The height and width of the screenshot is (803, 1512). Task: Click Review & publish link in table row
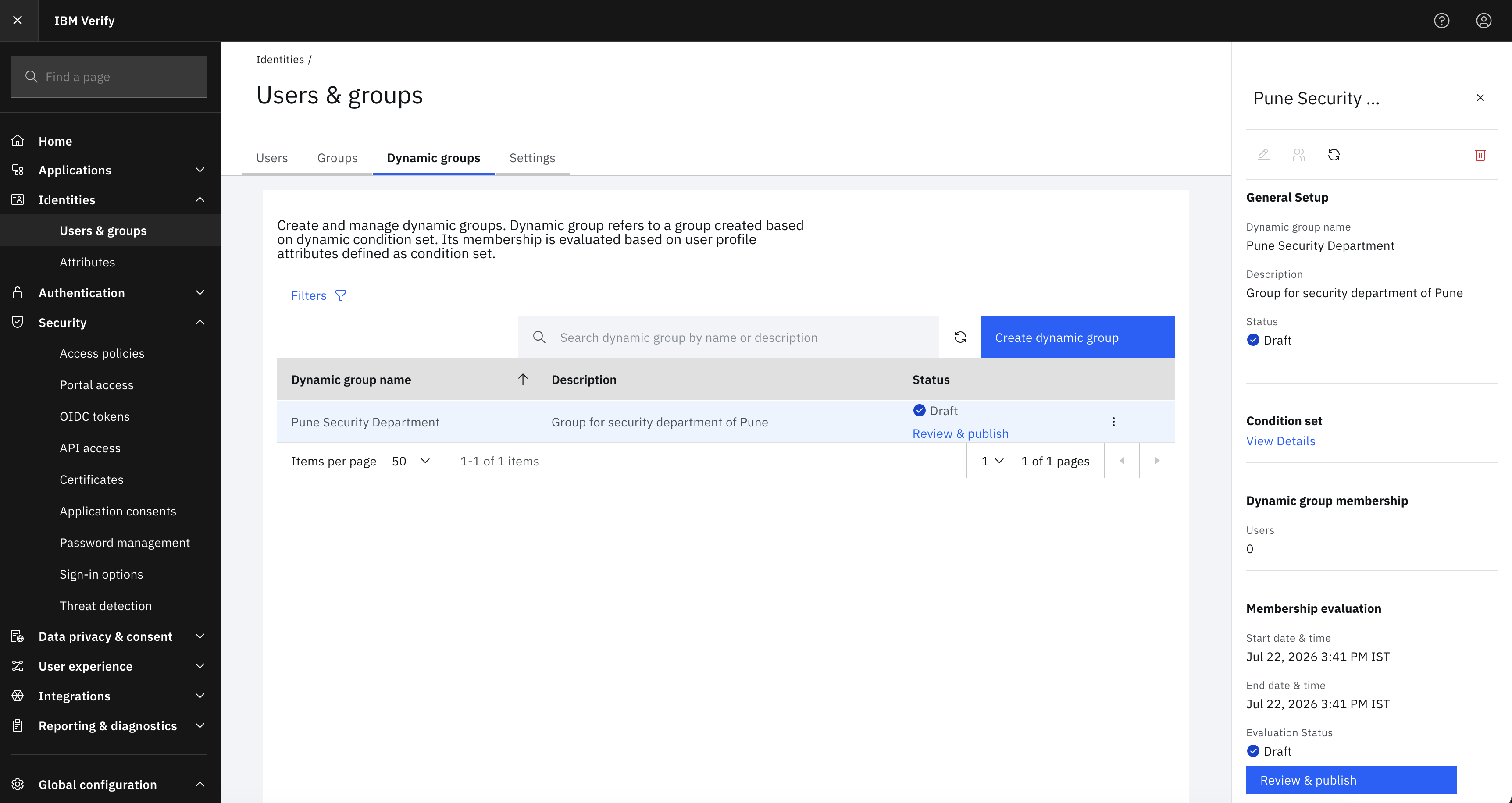coord(960,433)
